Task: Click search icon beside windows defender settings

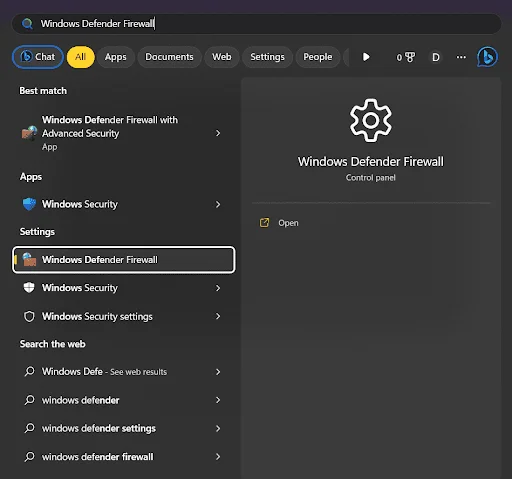Action: [29, 428]
